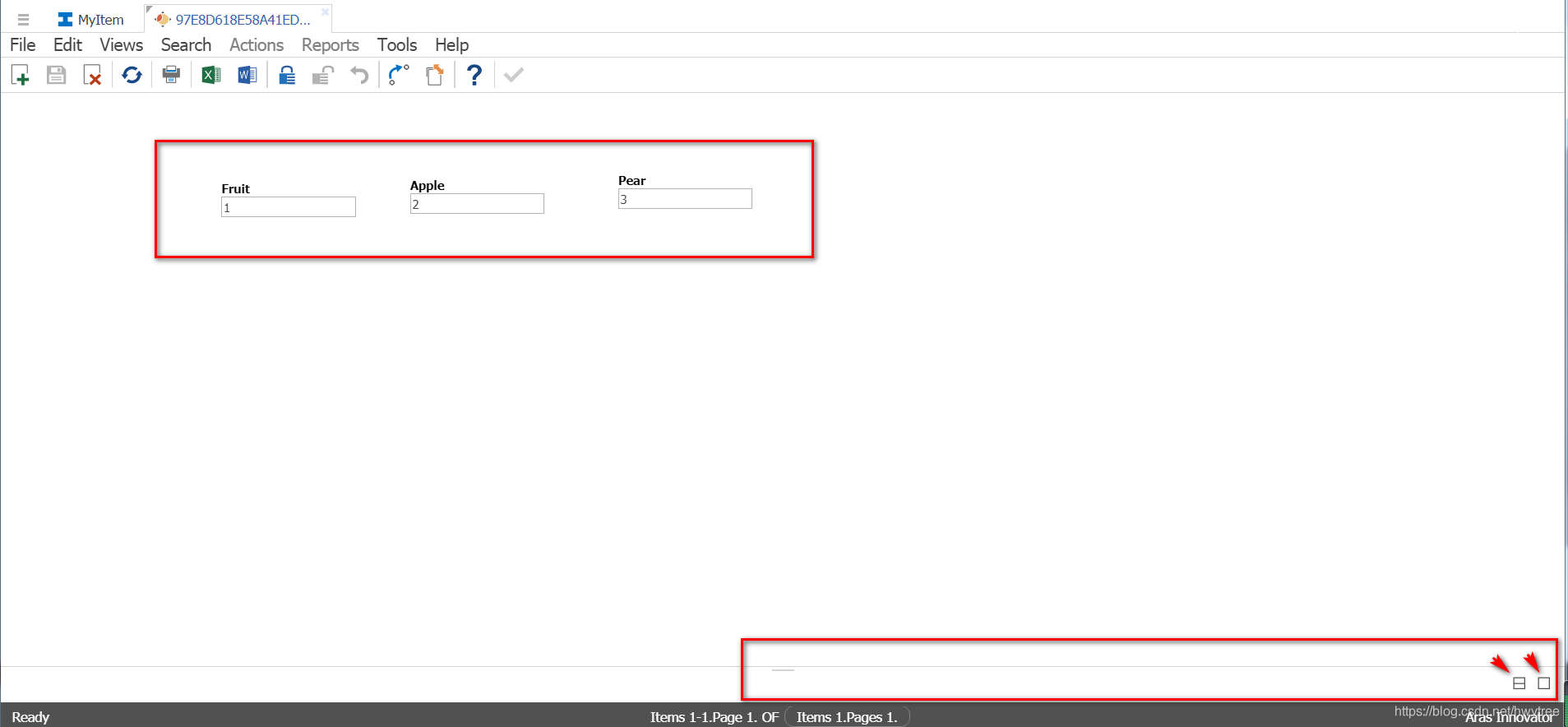
Task: Open the Tools menu
Action: 397,45
